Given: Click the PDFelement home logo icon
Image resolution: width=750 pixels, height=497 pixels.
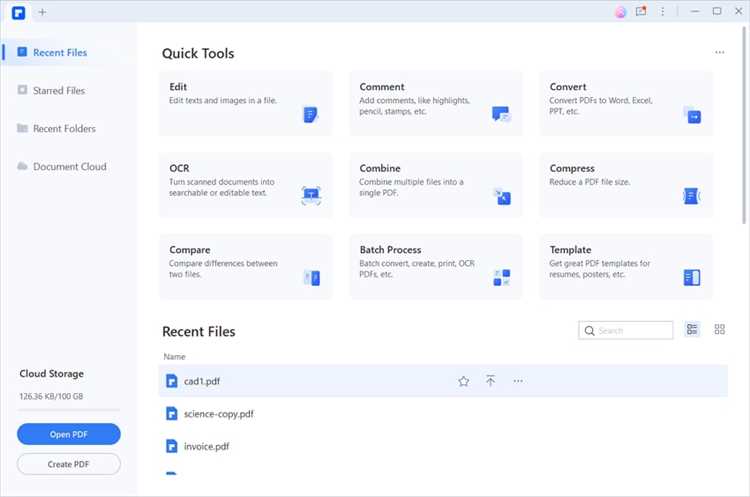Looking at the screenshot, I should click(18, 12).
